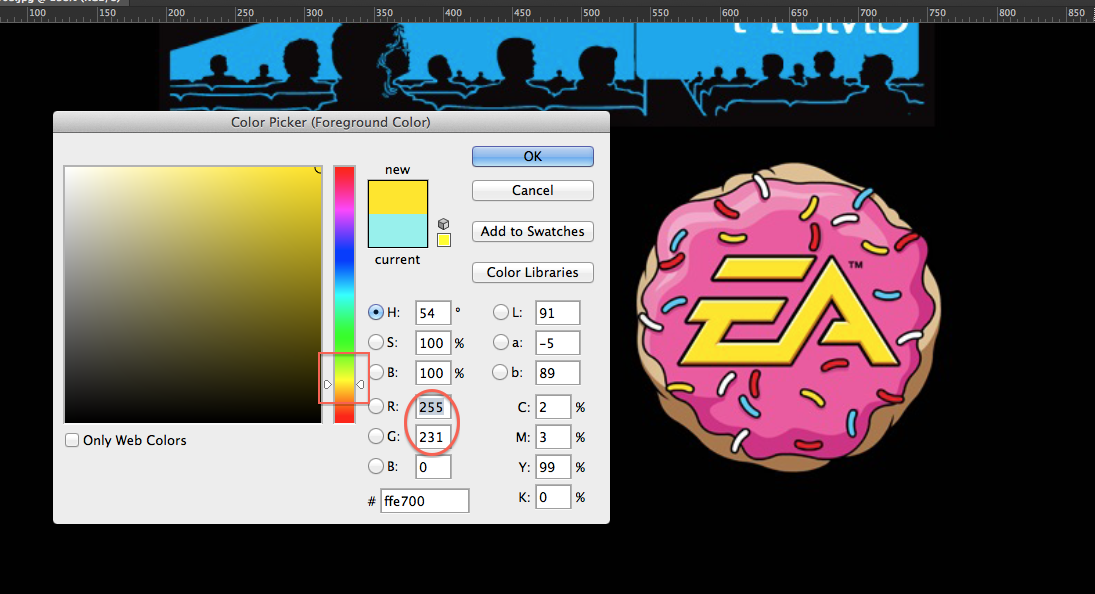Click the hue slider left arrow handle

328,385
